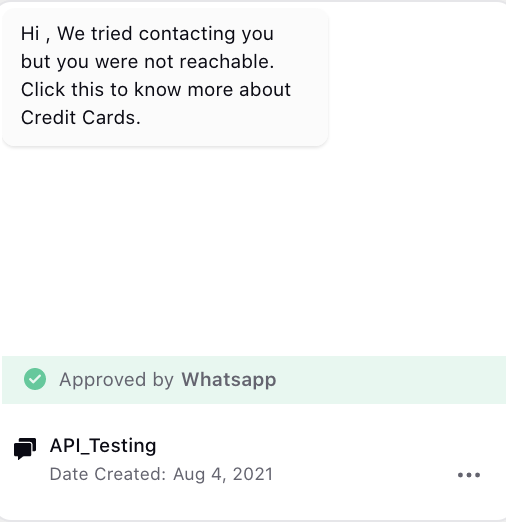This screenshot has height=522, width=506.
Task: Click the word reachable in the message
Action: (227, 61)
